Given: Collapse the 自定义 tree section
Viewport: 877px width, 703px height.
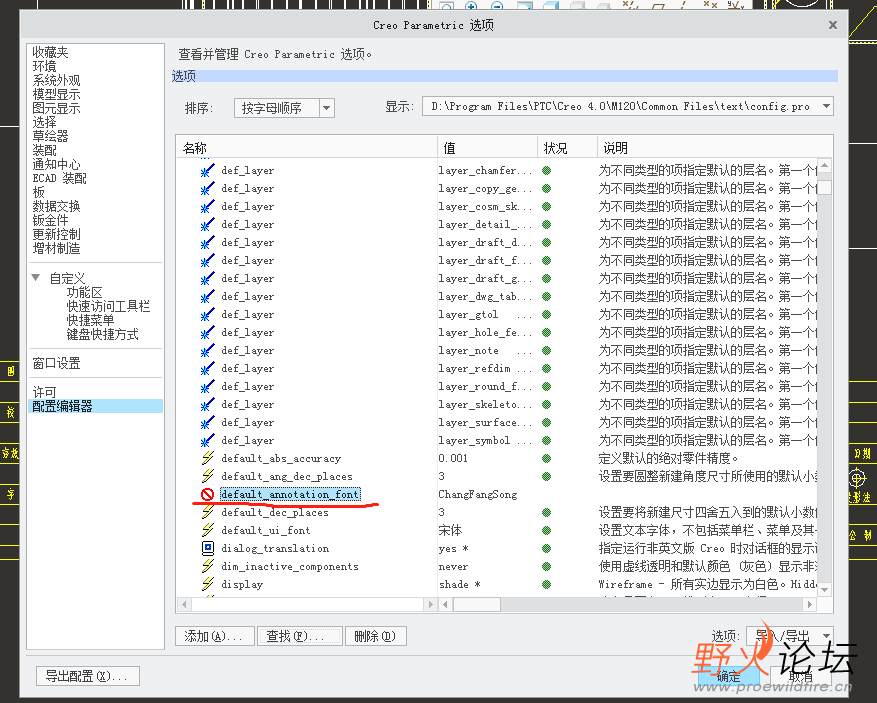Looking at the screenshot, I should 36,277.
